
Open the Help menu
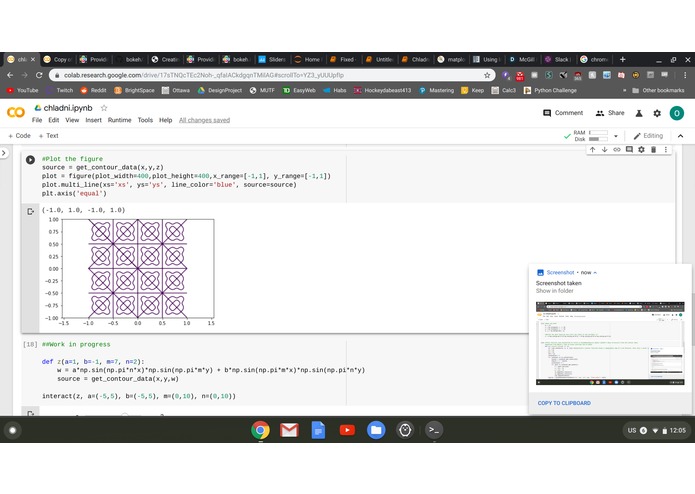point(165,120)
